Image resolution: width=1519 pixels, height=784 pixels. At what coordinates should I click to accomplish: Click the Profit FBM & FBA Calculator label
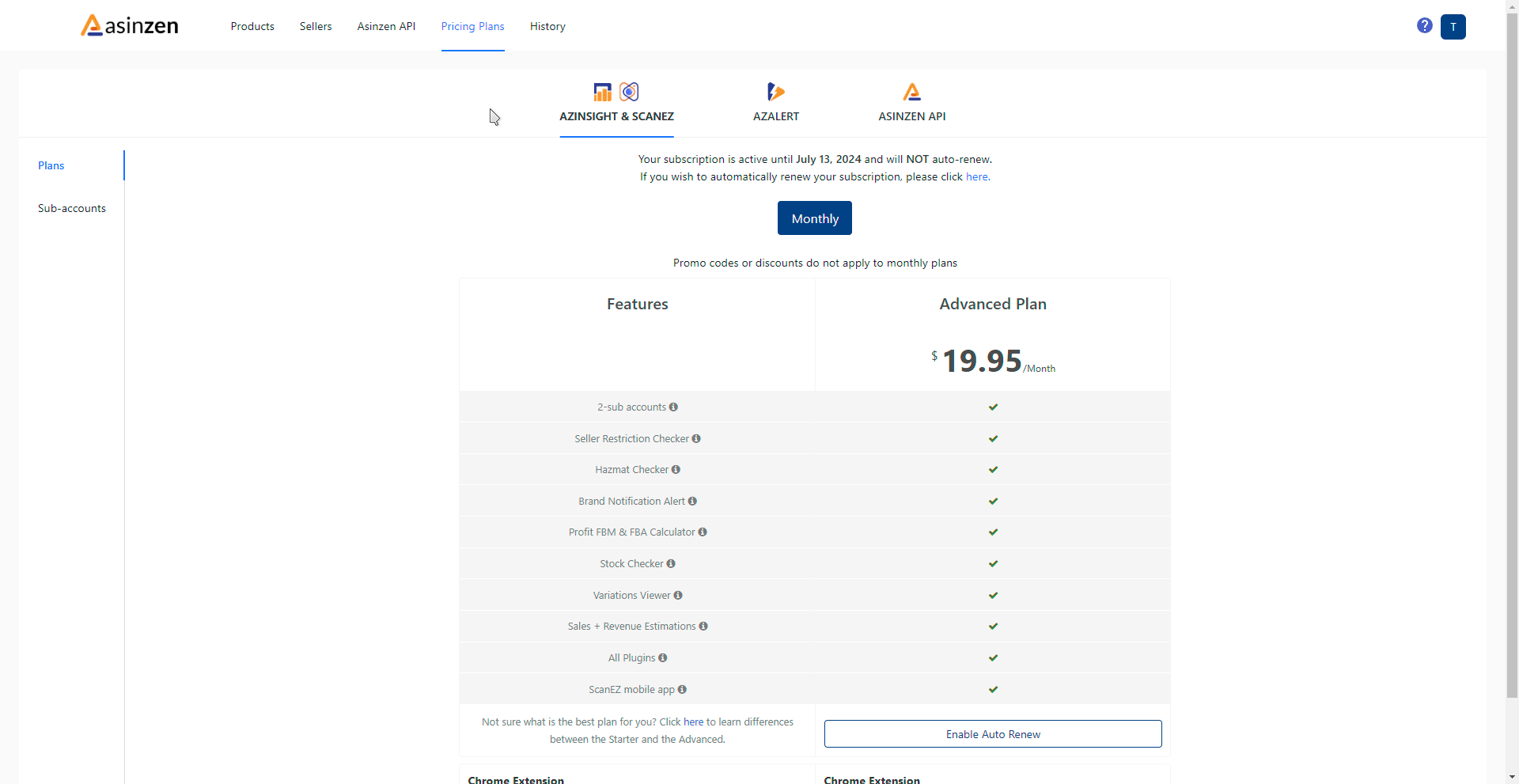tap(631, 532)
